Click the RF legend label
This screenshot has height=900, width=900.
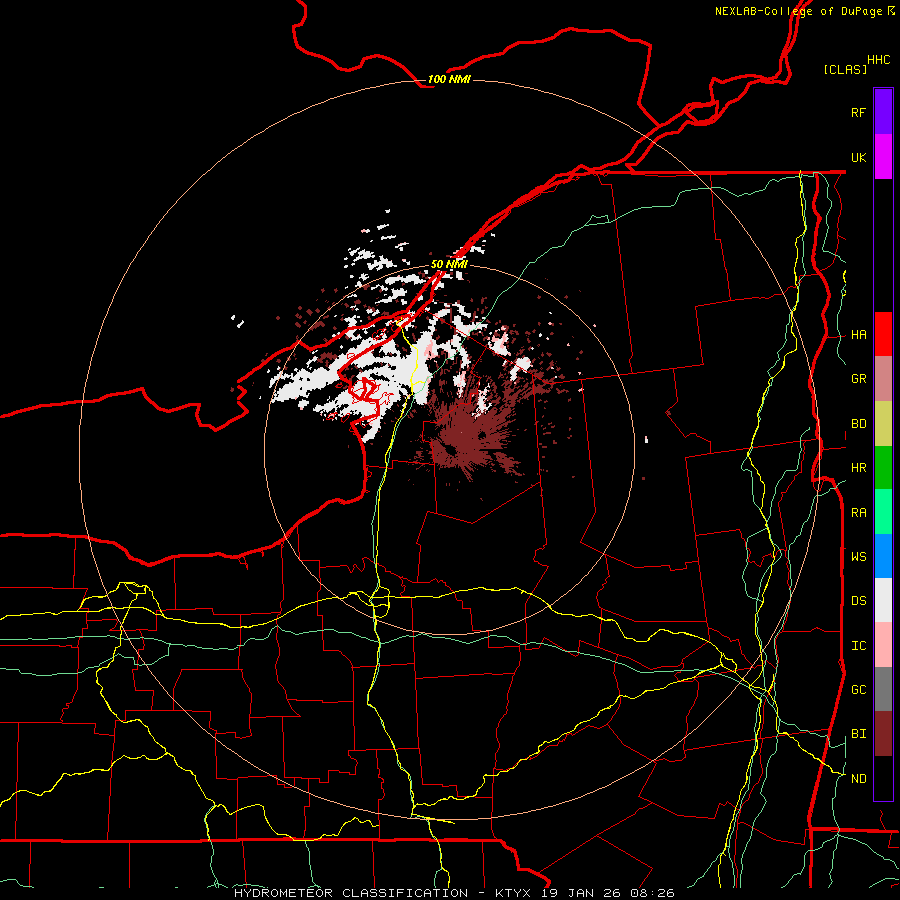[x=858, y=112]
